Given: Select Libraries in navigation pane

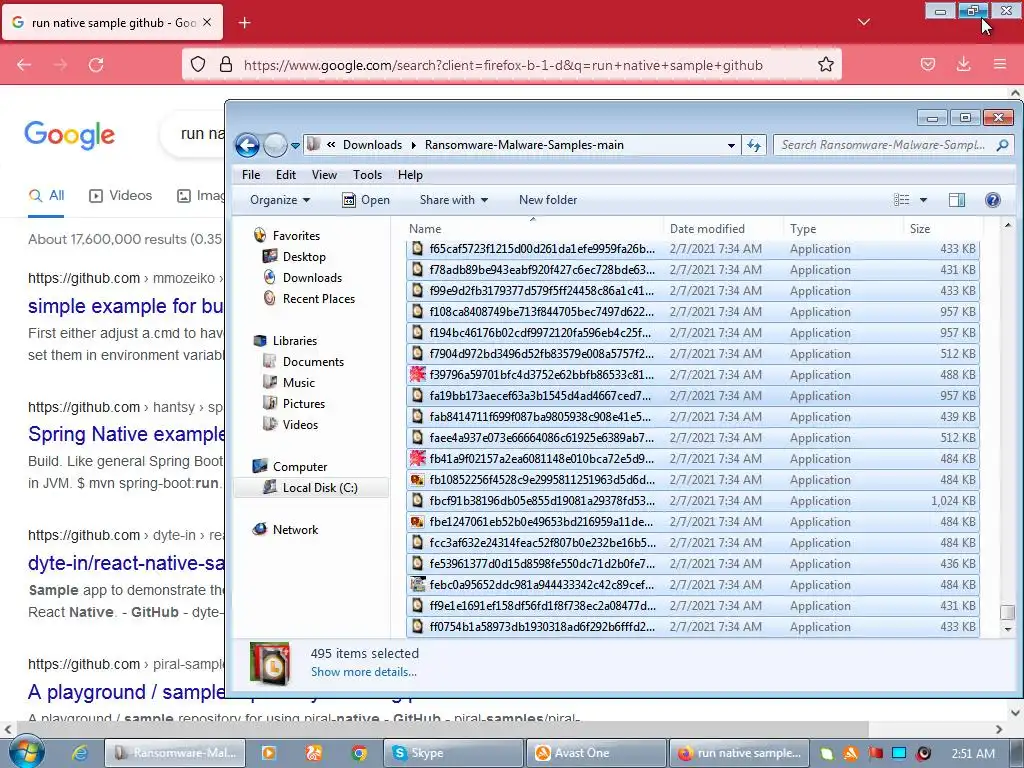Looking at the screenshot, I should pos(295,341).
